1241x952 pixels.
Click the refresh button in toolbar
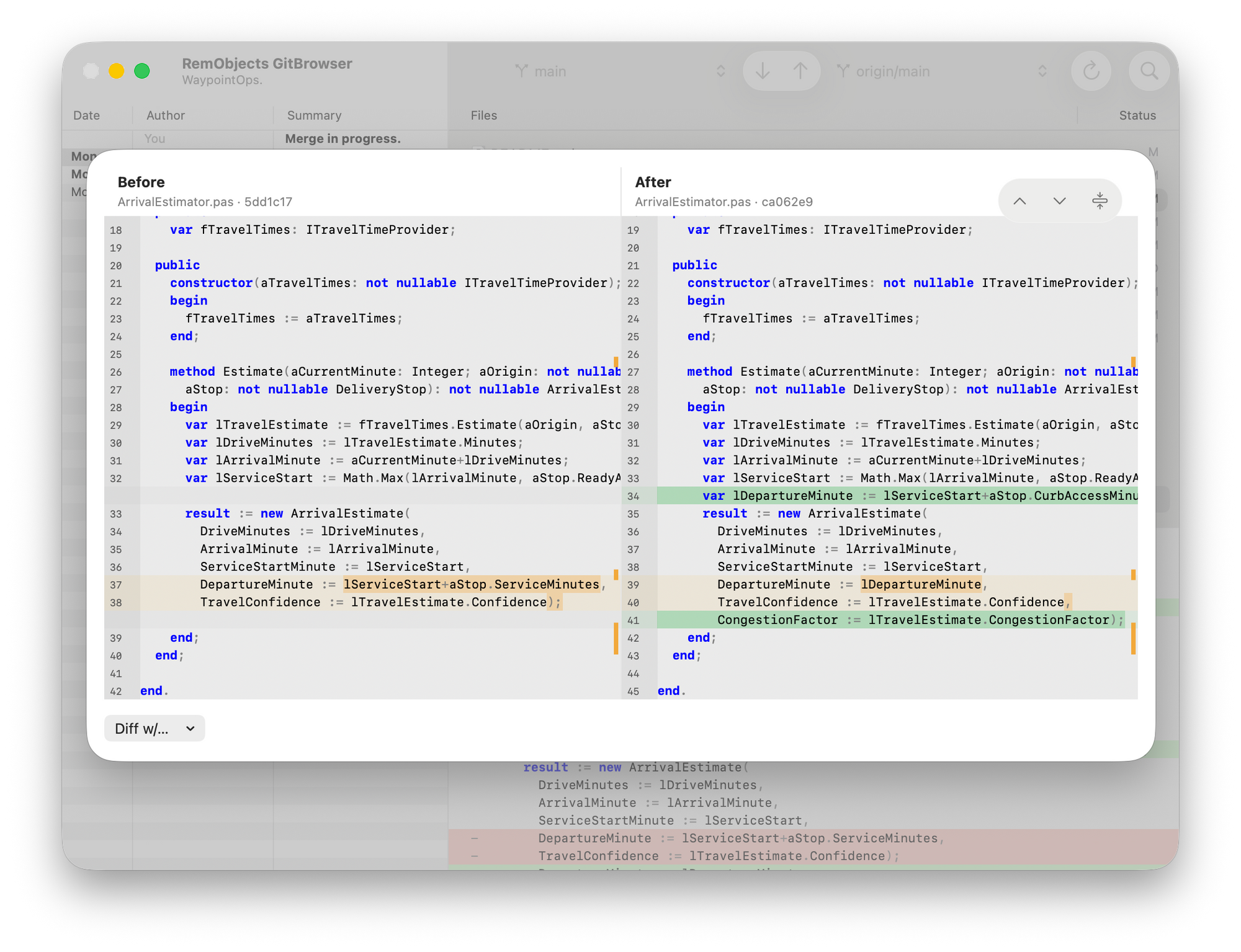1091,71
